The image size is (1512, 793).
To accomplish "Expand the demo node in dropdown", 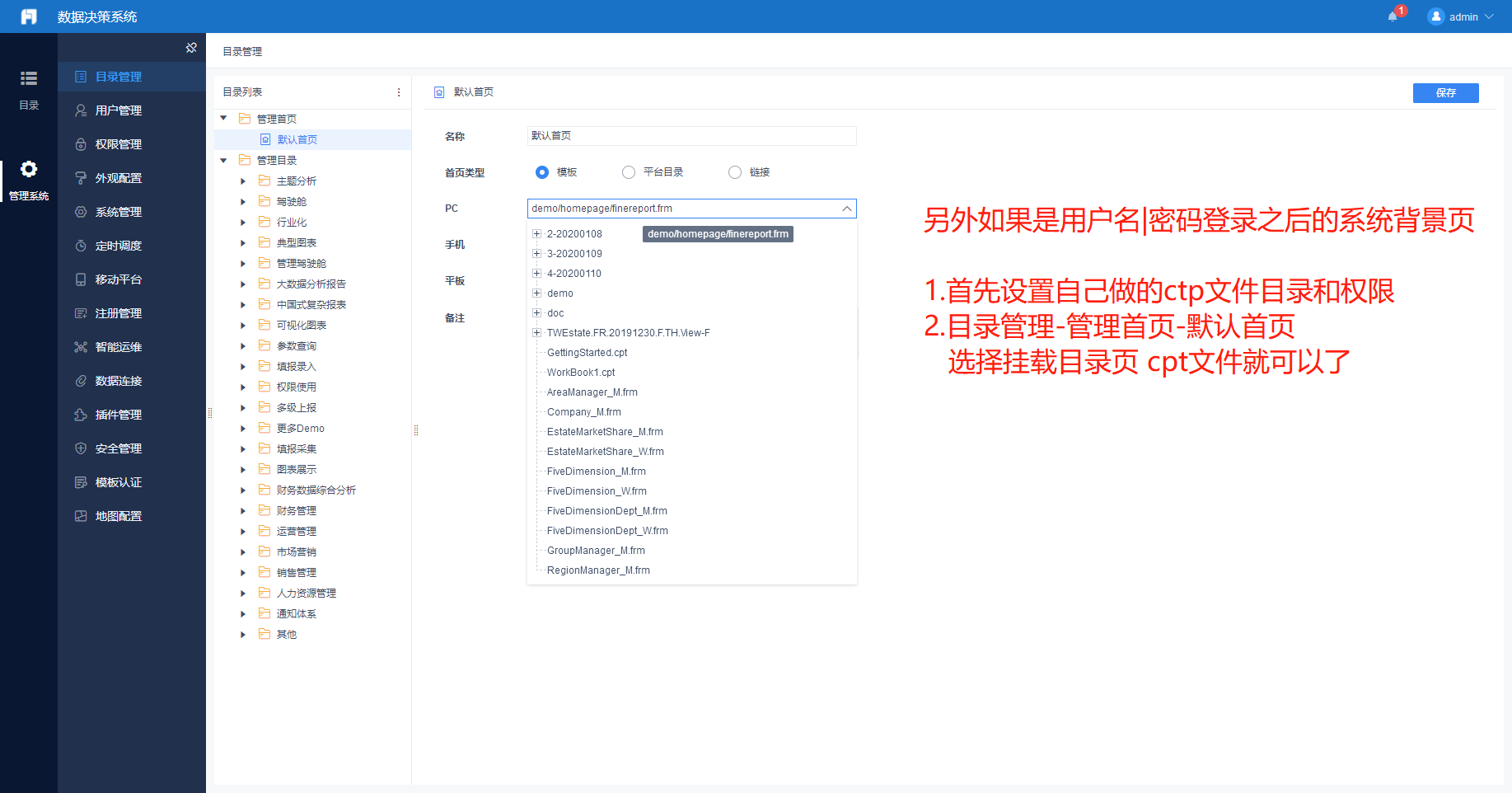I will pyautogui.click(x=536, y=293).
